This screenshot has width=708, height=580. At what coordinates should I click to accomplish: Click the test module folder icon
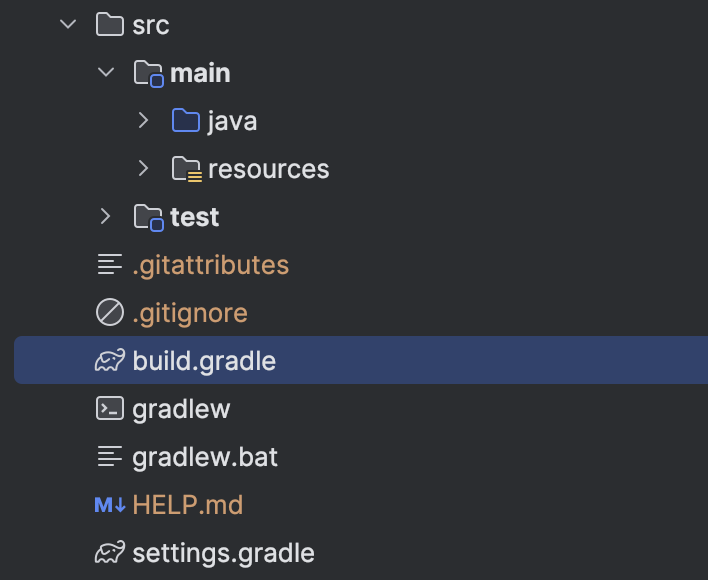149,218
